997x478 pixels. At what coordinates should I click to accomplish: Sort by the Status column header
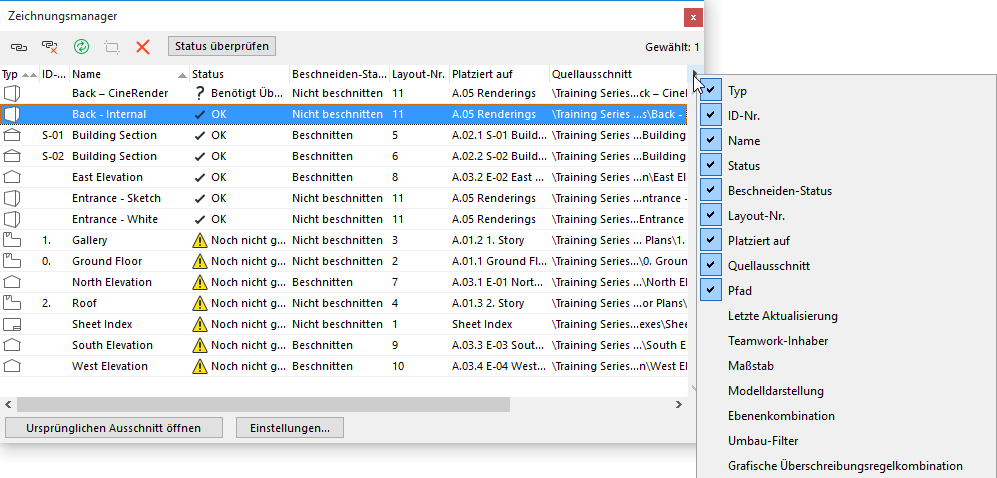(x=239, y=74)
